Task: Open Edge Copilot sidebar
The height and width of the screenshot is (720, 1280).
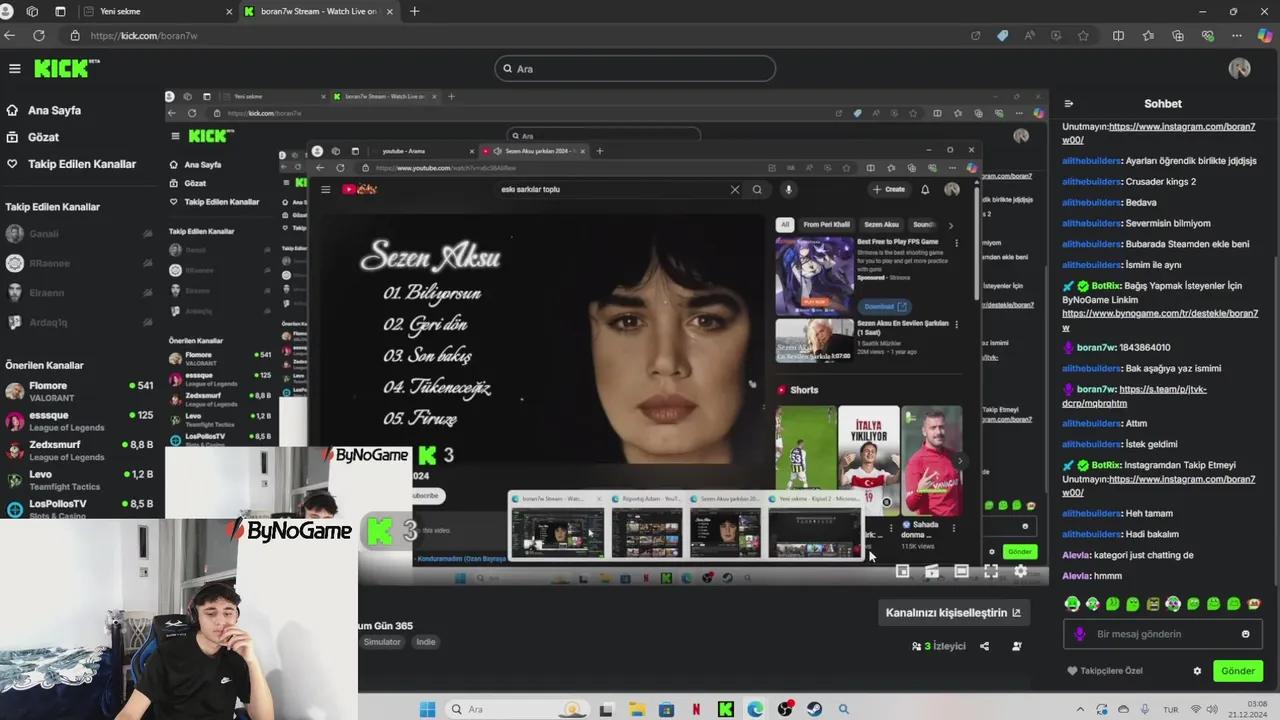Action: (1265, 35)
